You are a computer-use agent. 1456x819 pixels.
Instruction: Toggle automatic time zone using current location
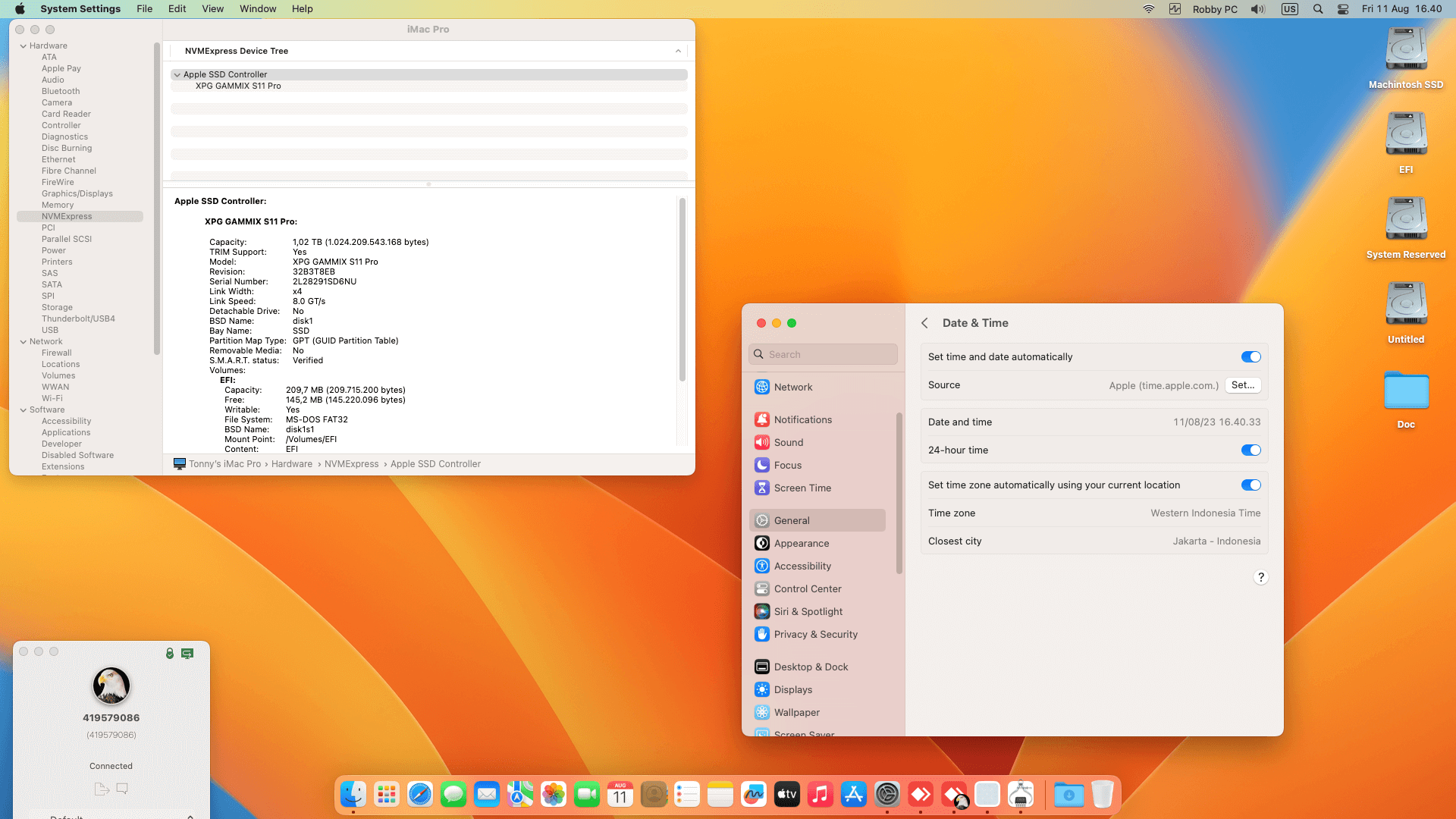[x=1250, y=485]
